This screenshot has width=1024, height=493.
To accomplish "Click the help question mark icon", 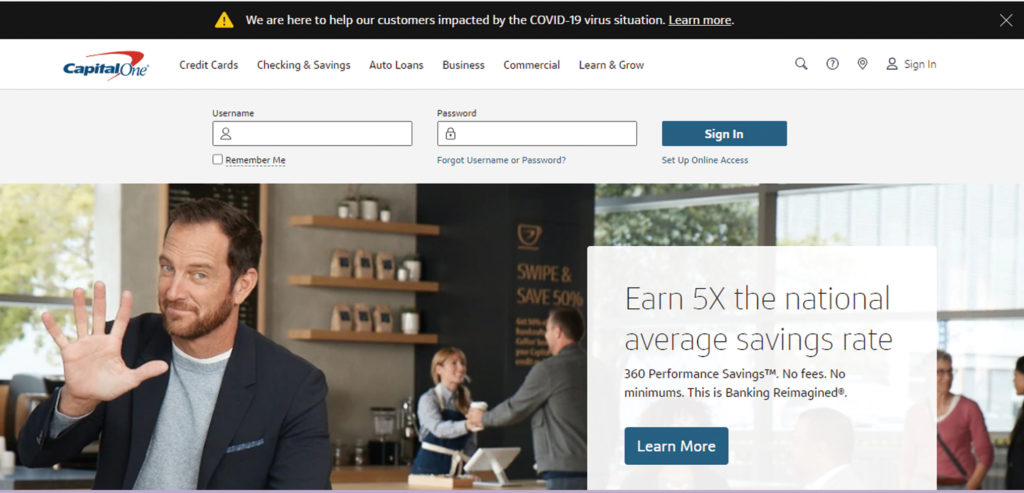I will tap(832, 64).
